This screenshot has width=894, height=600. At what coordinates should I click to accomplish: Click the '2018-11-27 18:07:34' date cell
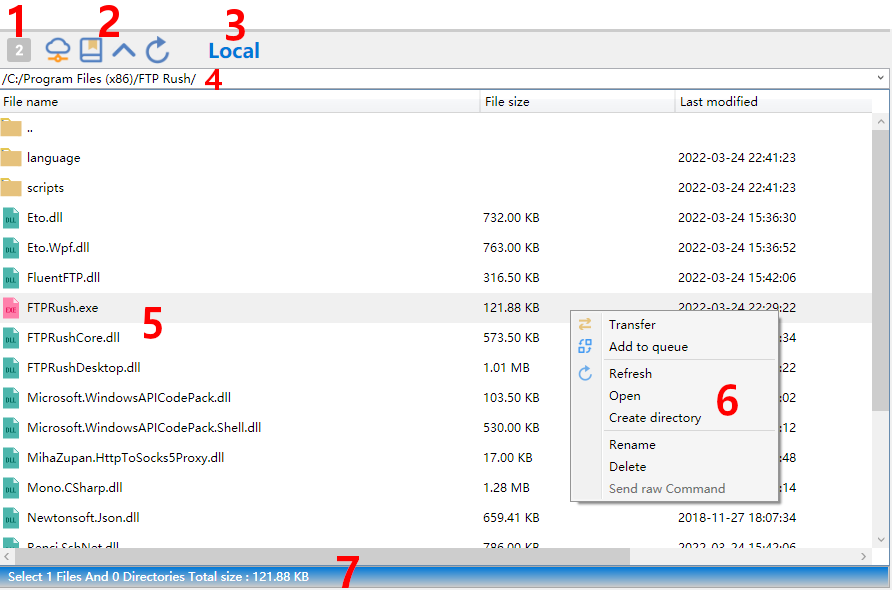tap(737, 518)
